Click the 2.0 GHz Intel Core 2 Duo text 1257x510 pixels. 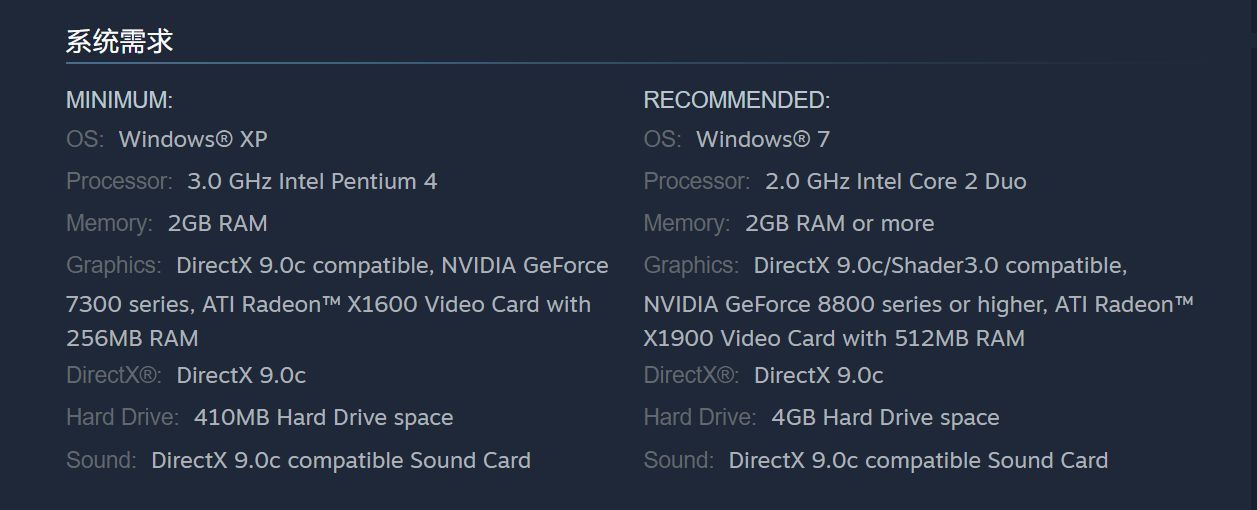(895, 181)
